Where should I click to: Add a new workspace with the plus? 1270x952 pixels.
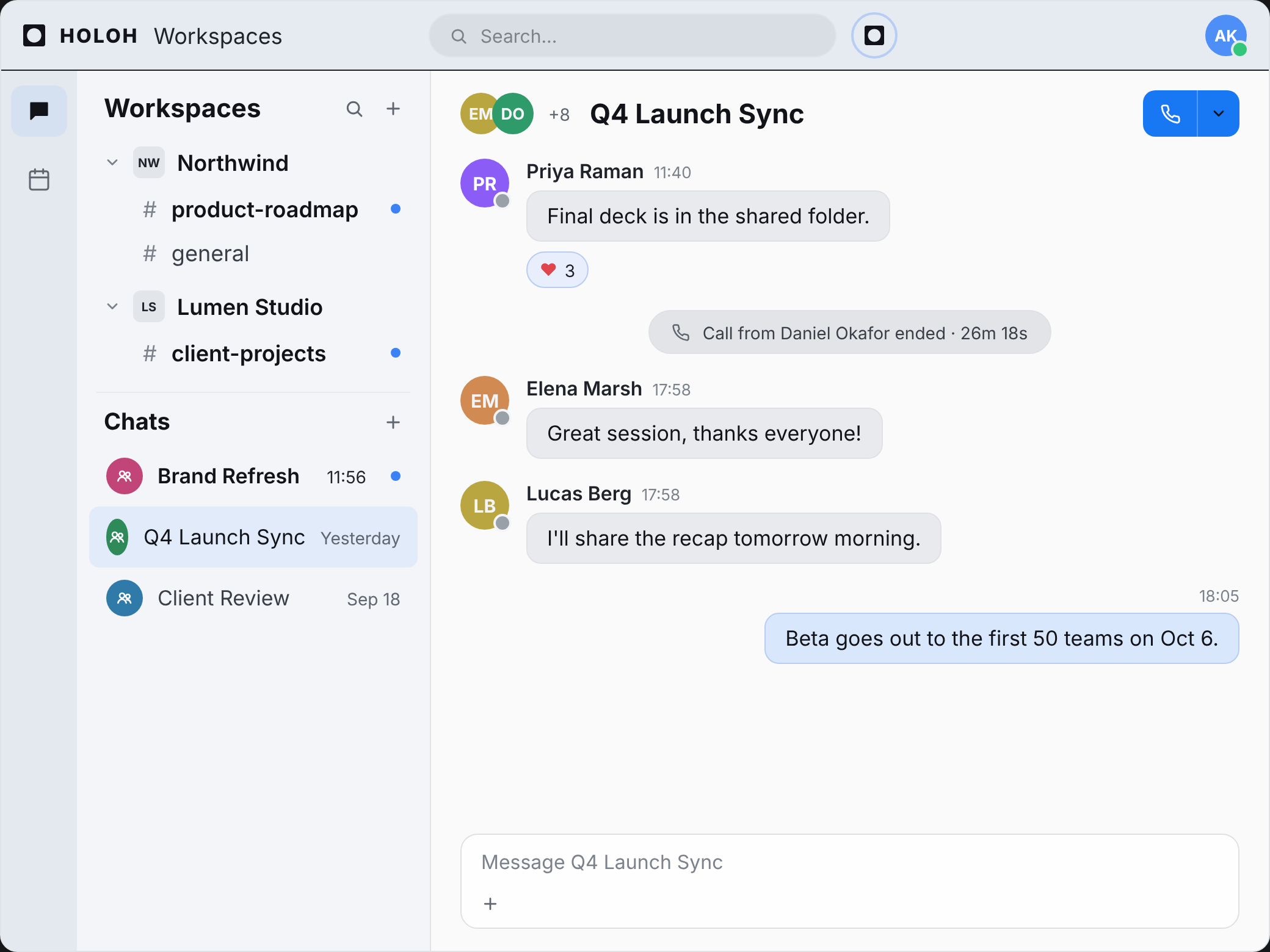click(x=393, y=109)
